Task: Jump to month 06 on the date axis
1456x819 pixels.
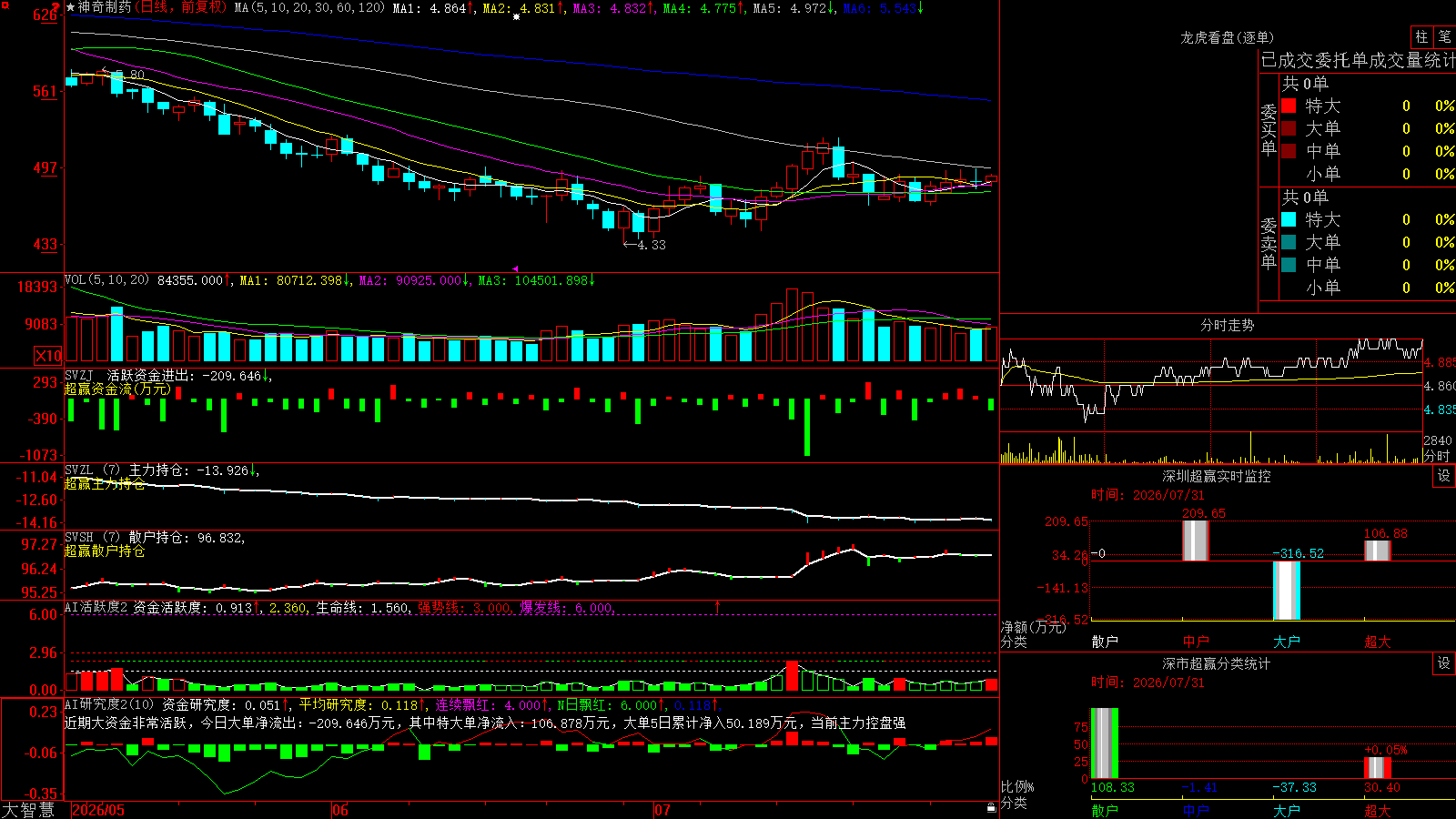Action: [x=339, y=810]
